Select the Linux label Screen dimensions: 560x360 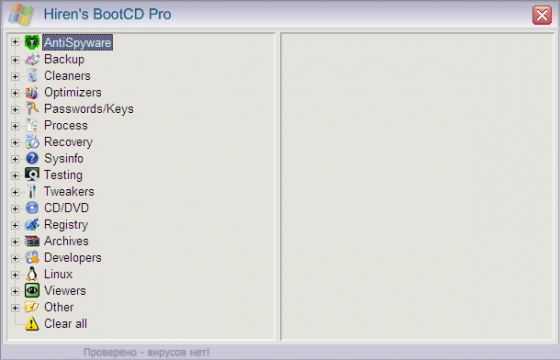click(58, 274)
